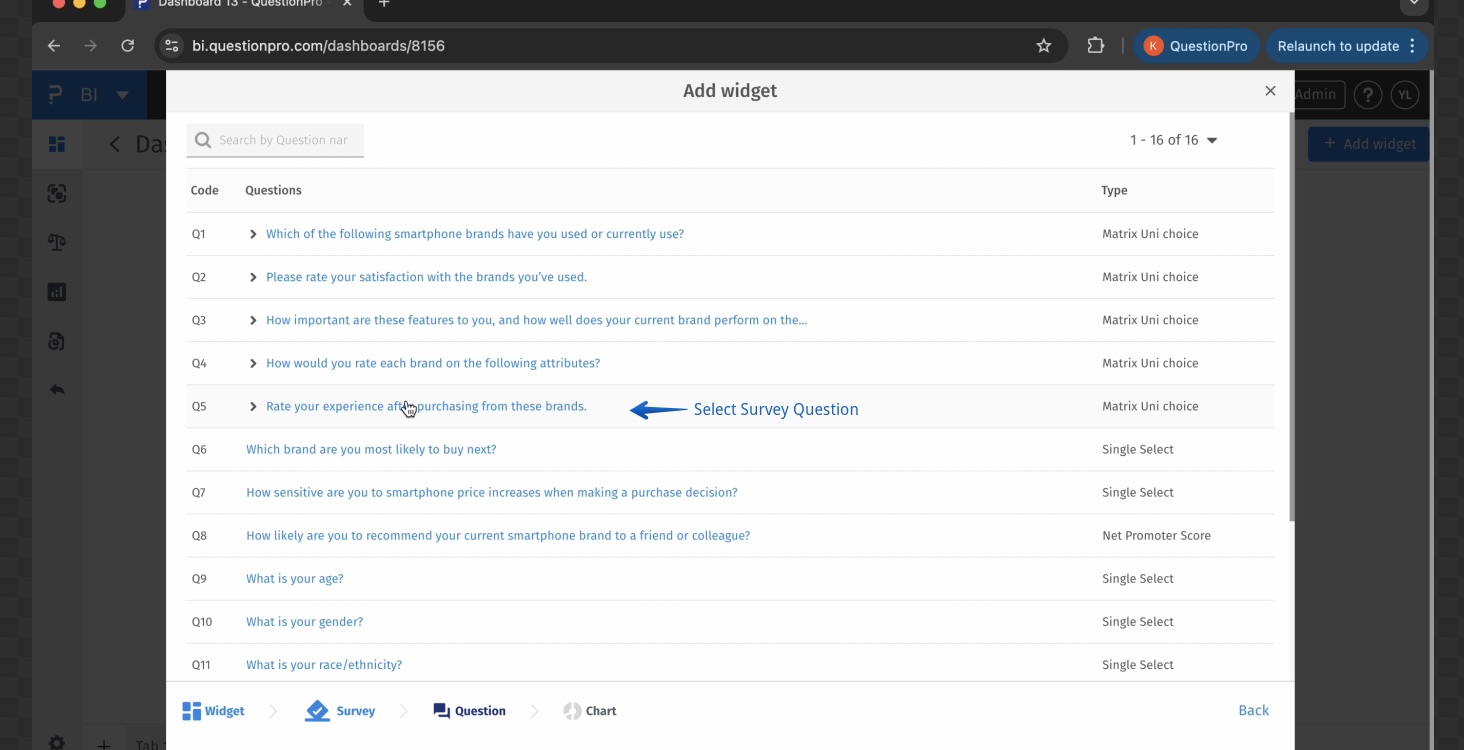Click the dialog's vertical scrollbar
The width and height of the screenshot is (1464, 750).
point(1291,320)
